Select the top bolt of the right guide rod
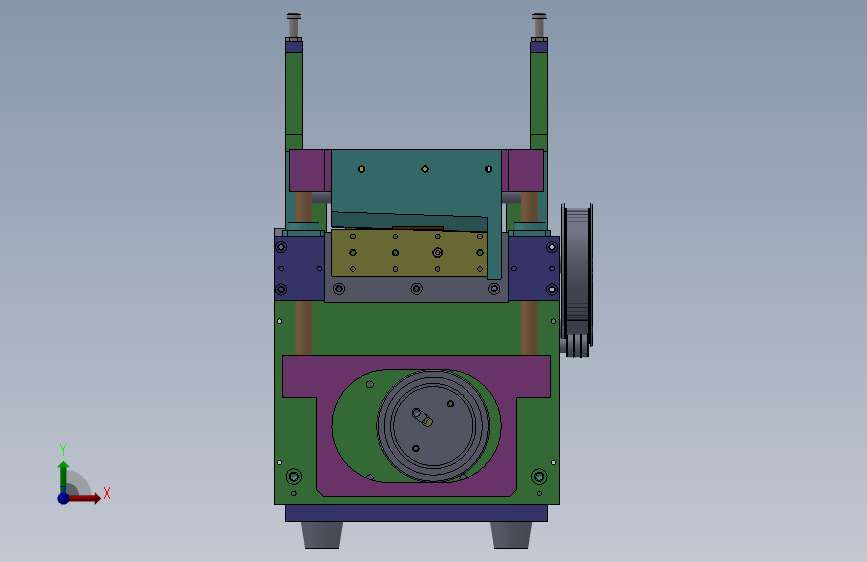The width and height of the screenshot is (867, 562). coord(539,25)
